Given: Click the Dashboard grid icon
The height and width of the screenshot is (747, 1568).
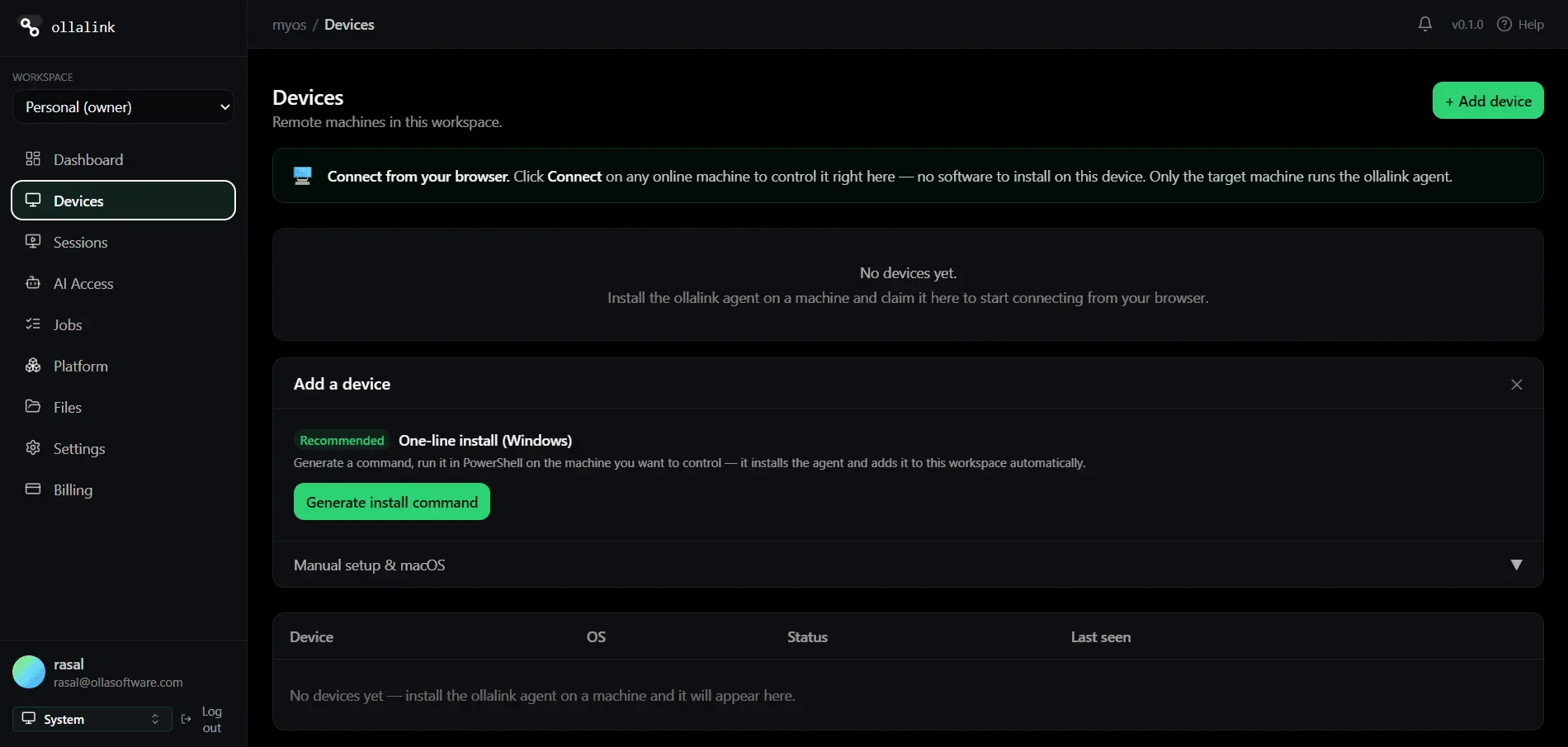Looking at the screenshot, I should click(x=33, y=158).
